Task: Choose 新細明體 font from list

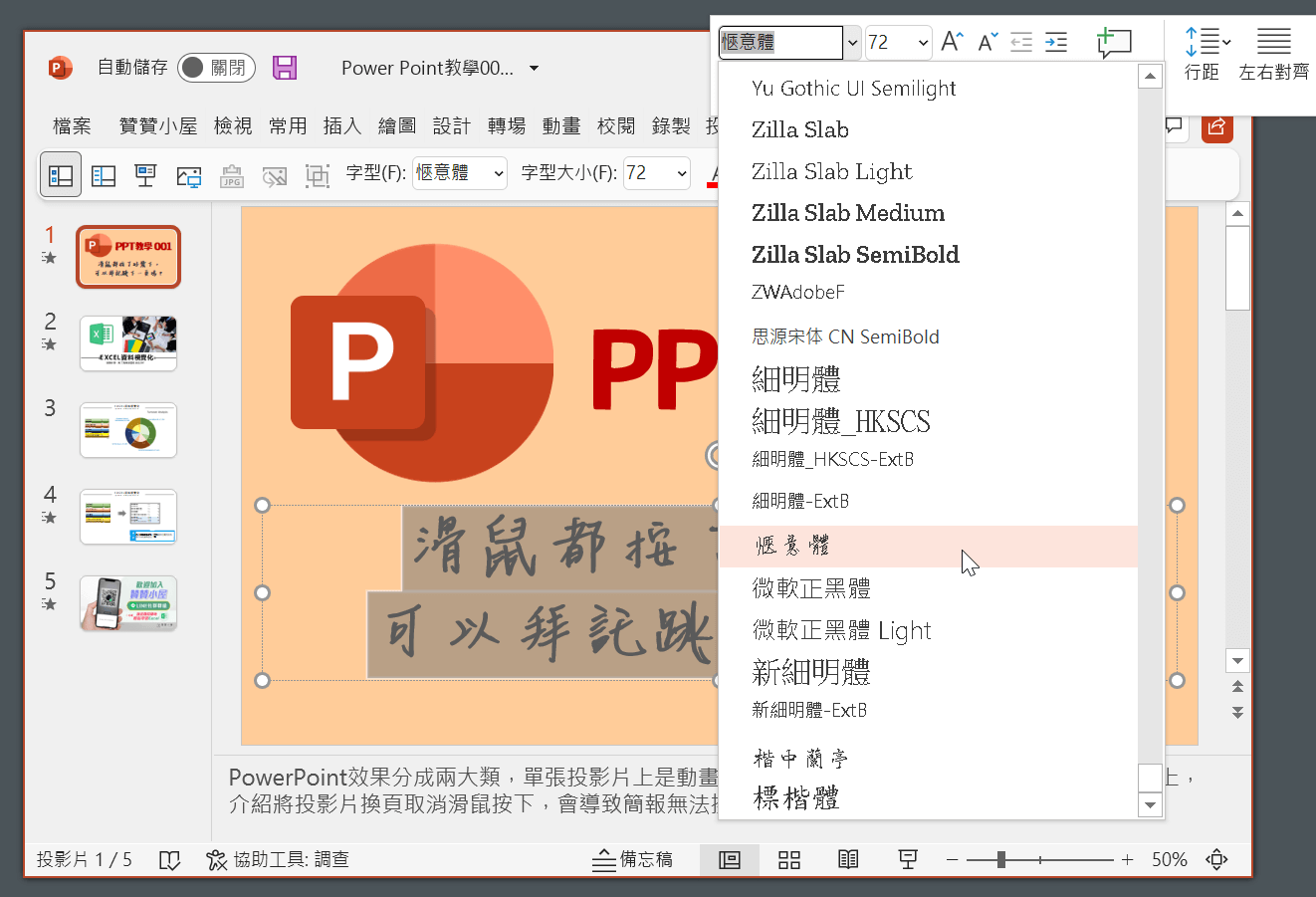Action: (x=928, y=672)
